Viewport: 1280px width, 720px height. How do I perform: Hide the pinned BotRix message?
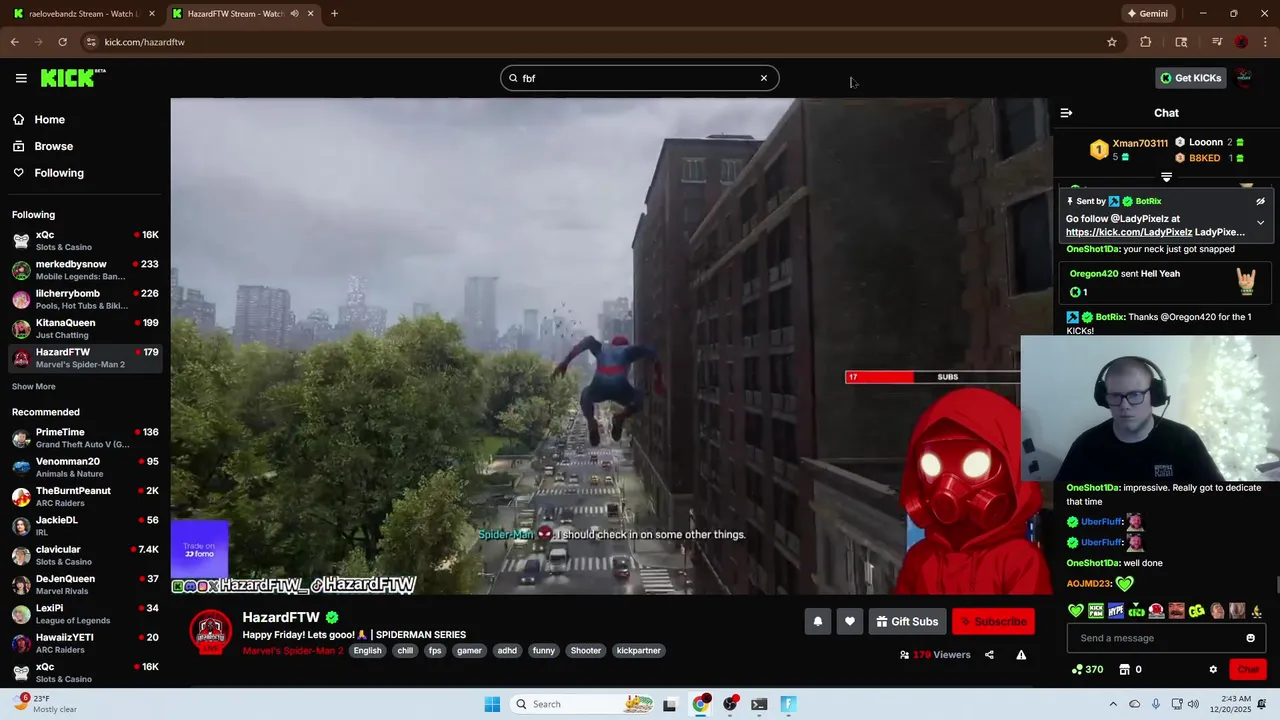tap(1260, 201)
